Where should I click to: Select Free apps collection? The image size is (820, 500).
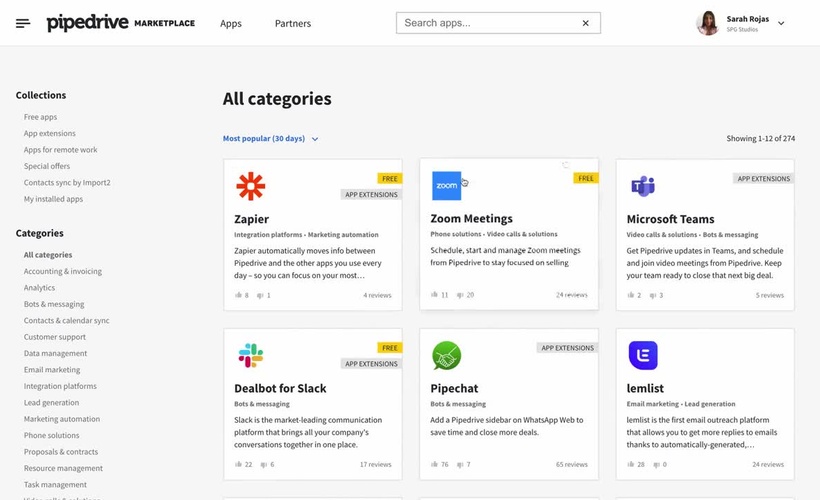click(x=41, y=117)
